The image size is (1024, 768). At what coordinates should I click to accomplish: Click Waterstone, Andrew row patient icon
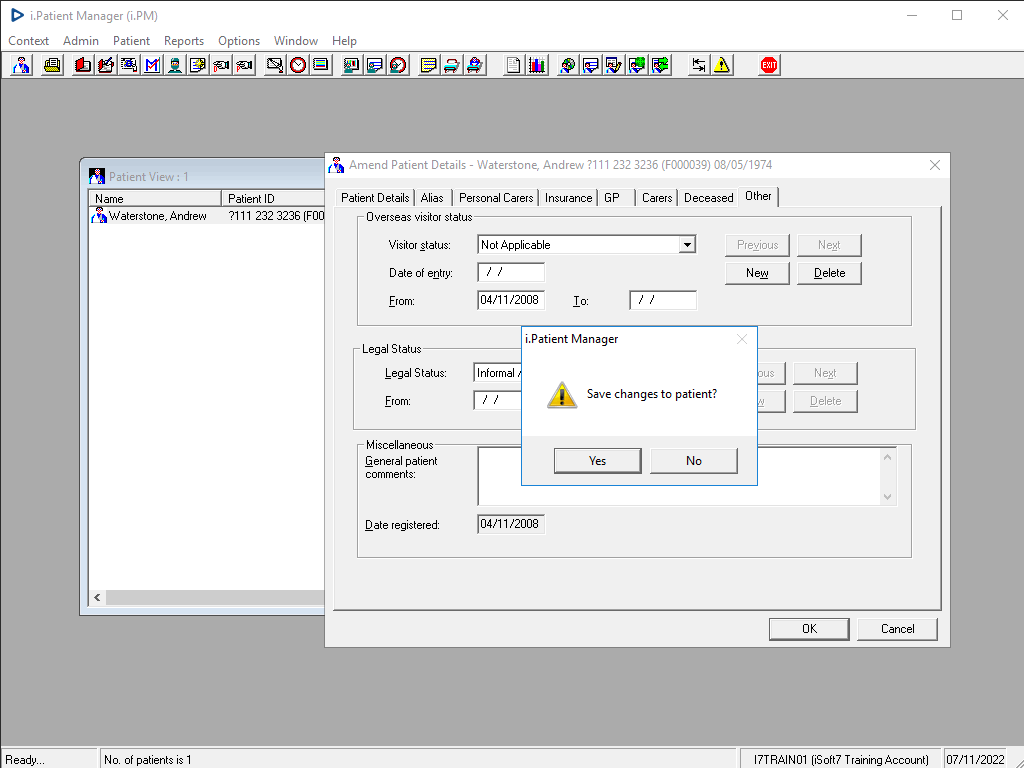99,216
